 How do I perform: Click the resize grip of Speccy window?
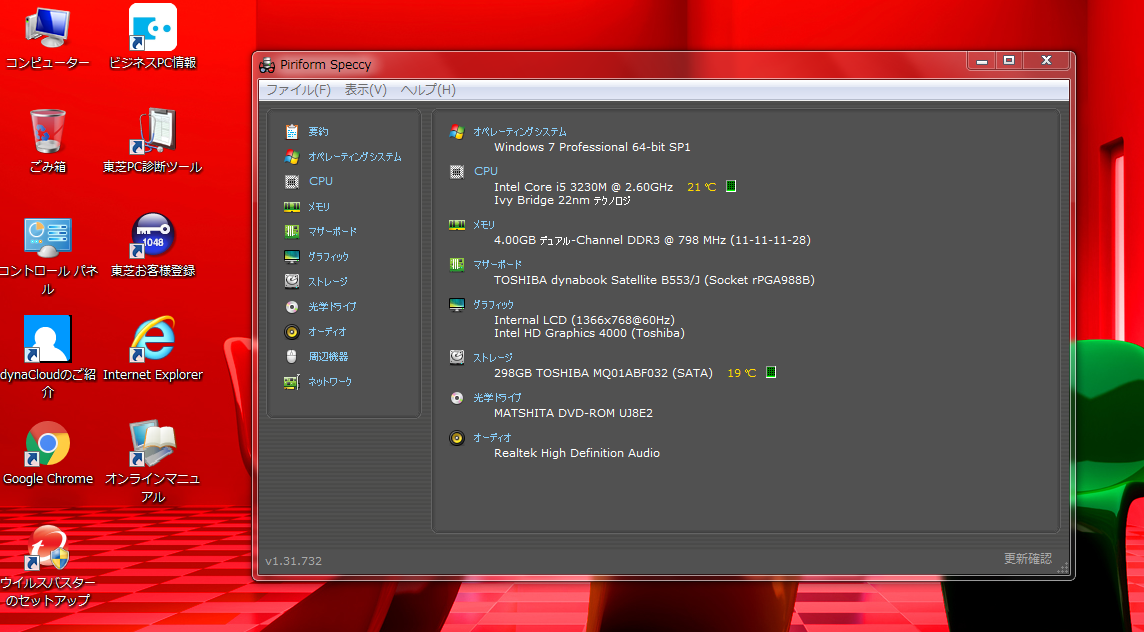1062,568
